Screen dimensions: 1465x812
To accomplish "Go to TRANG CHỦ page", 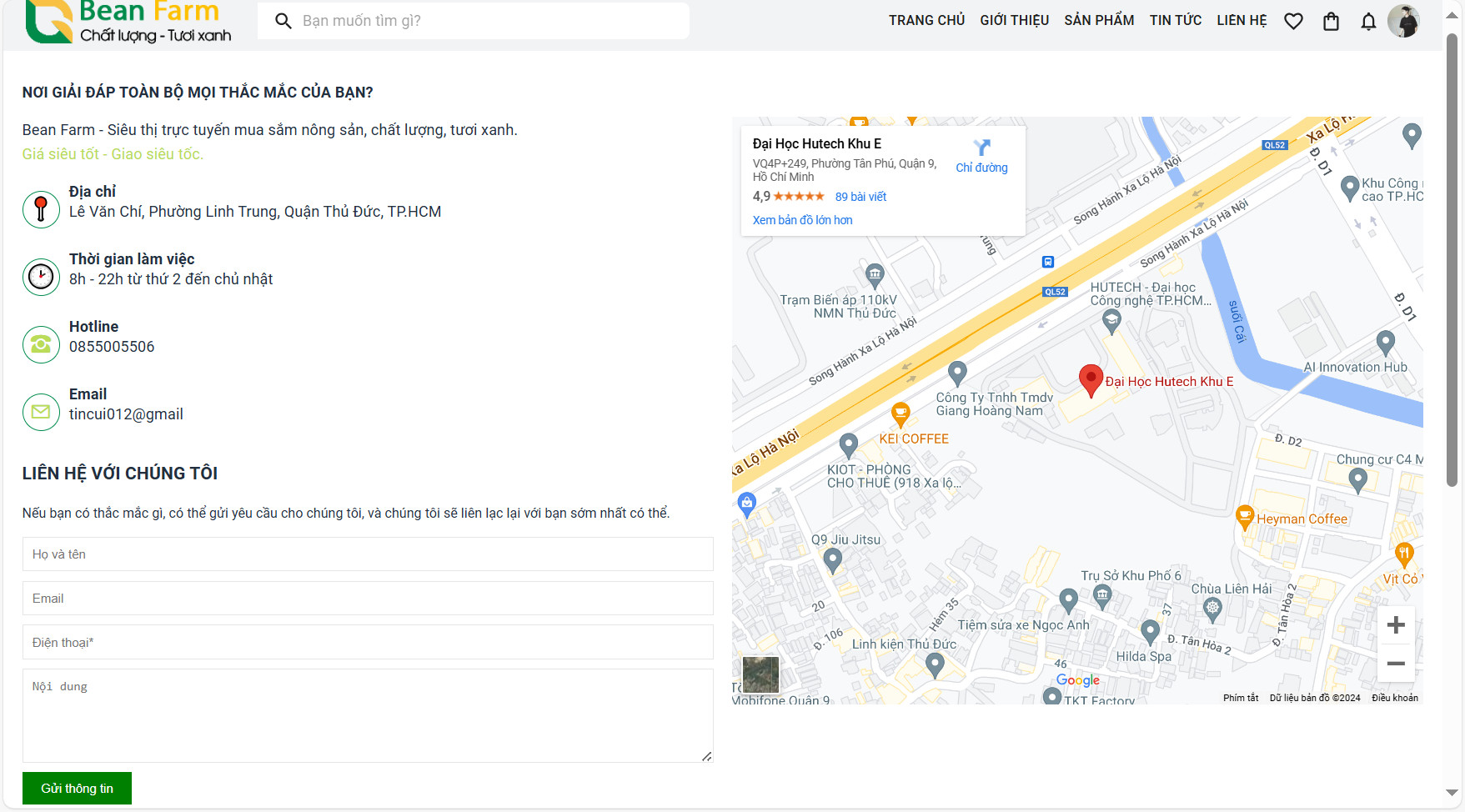I will (x=926, y=21).
